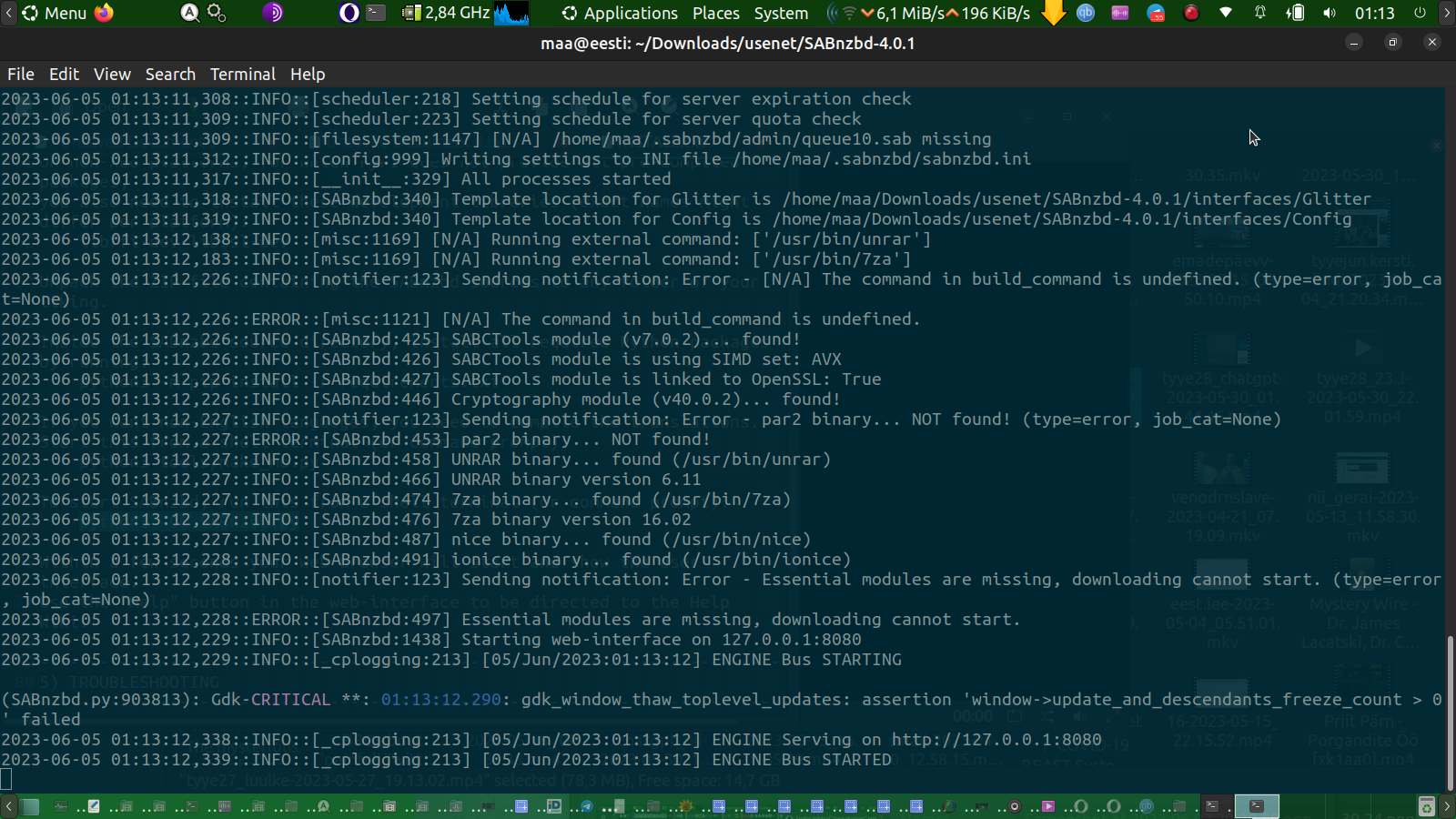Image resolution: width=1456 pixels, height=819 pixels.
Task: Open the notifications bell indicator
Action: click(1260, 13)
